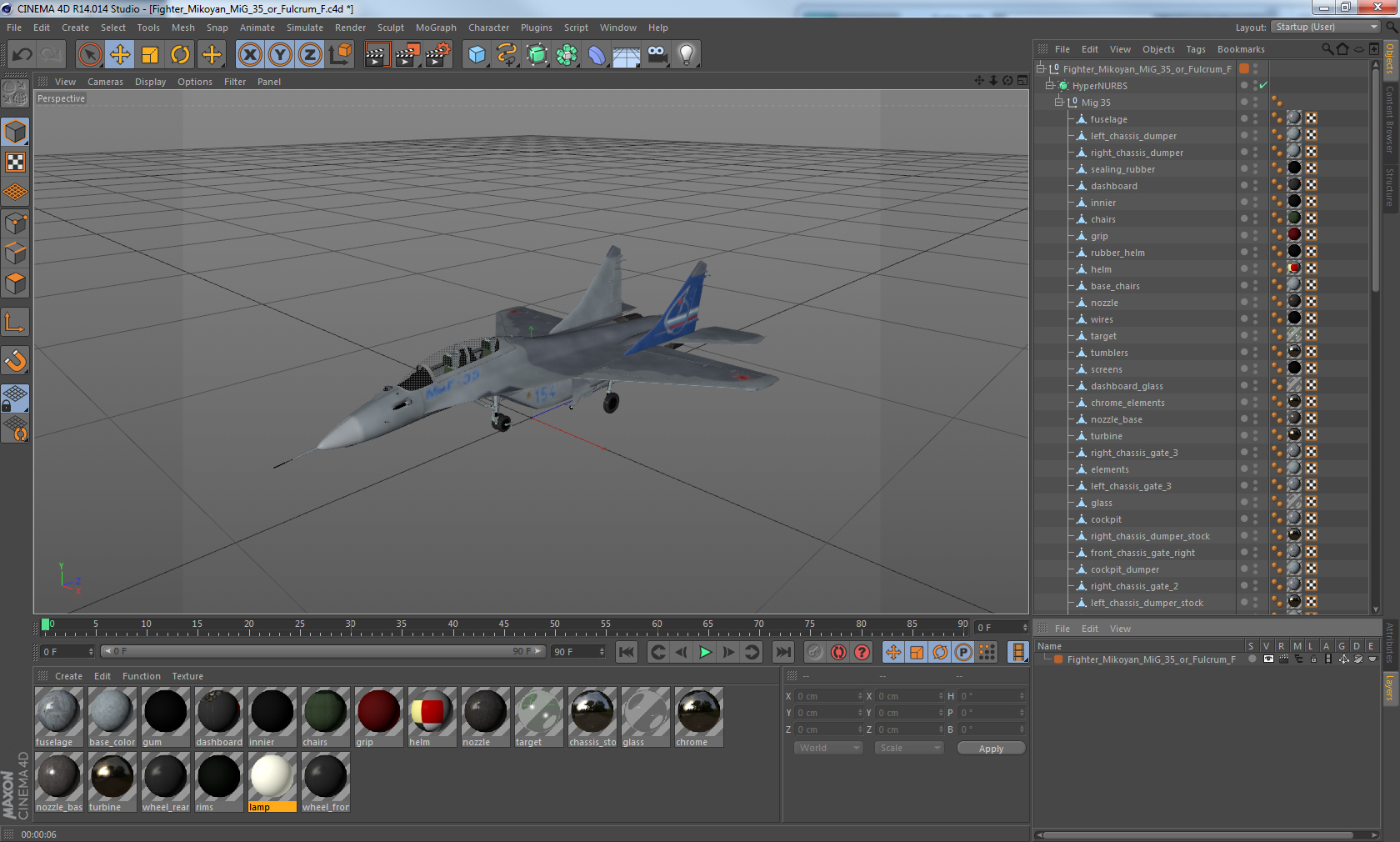Select the fuselage material swatch

tap(58, 717)
